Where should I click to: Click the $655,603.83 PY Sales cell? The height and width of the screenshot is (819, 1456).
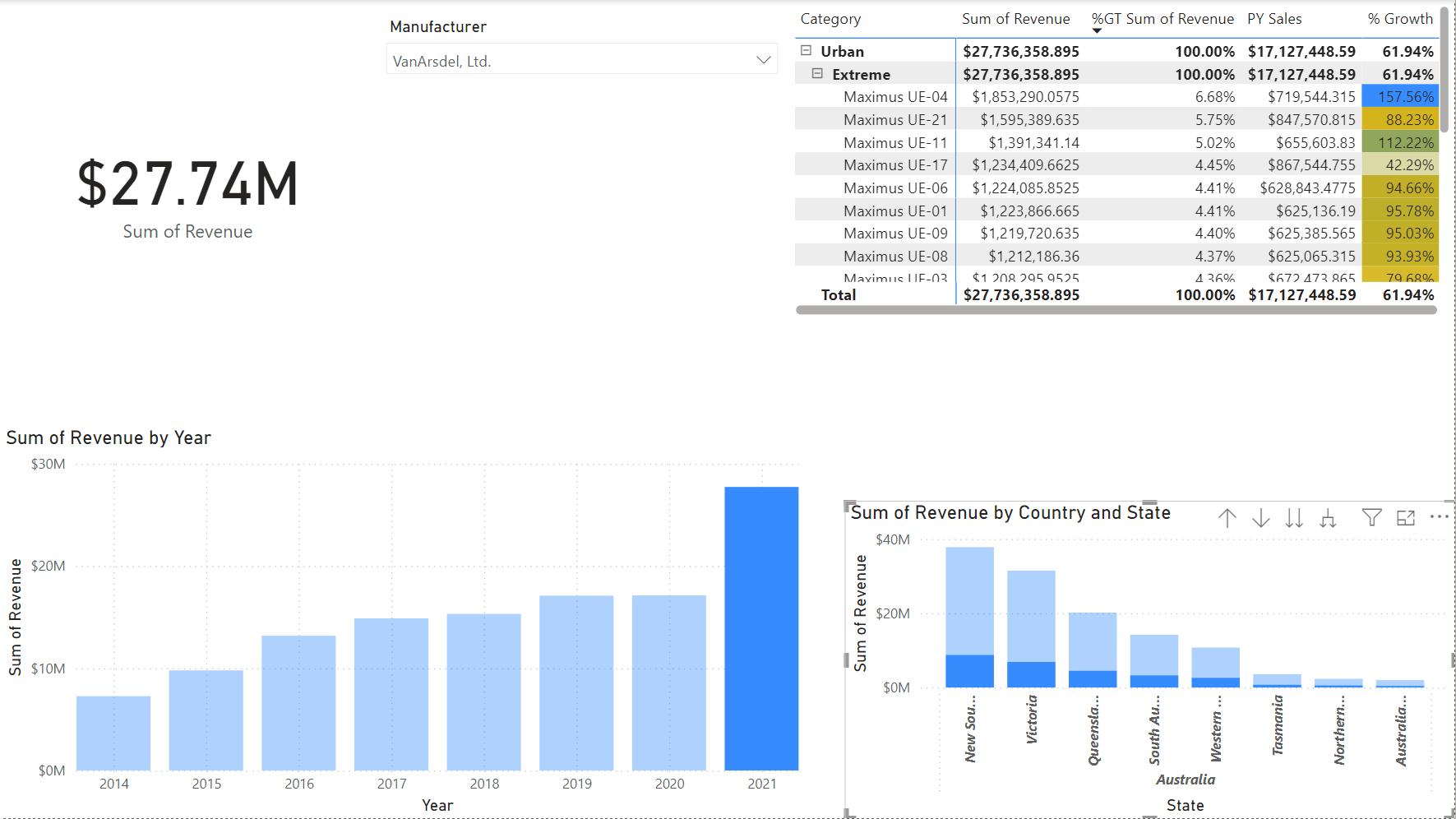tap(1315, 143)
